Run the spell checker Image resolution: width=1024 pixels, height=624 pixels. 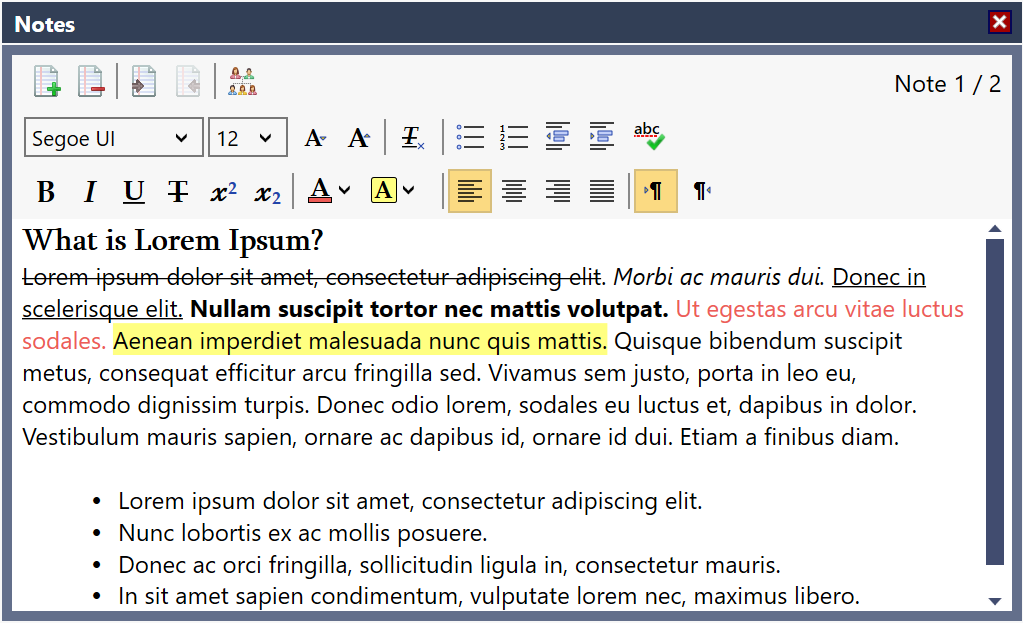(x=648, y=133)
